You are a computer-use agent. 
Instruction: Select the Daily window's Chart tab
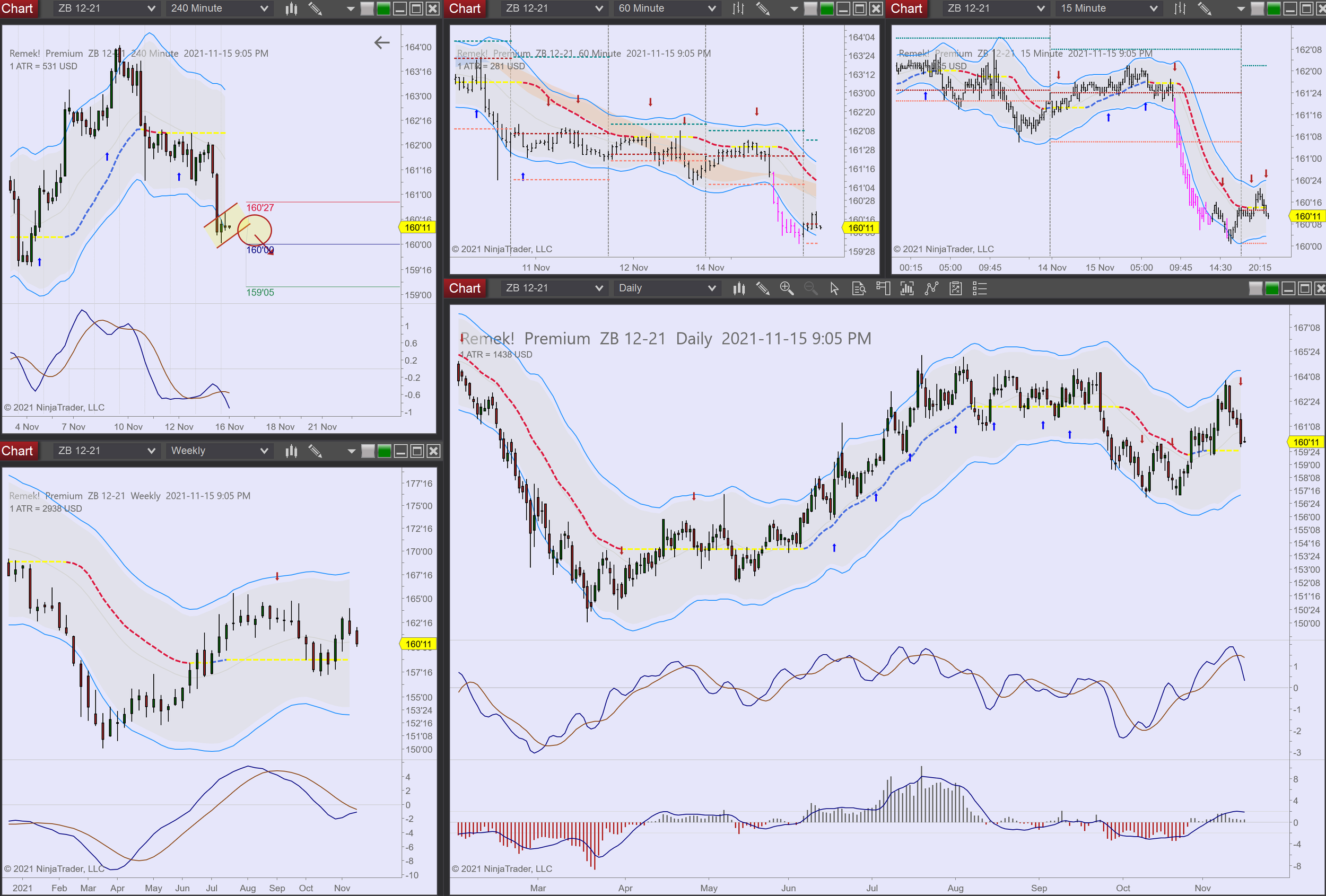coord(465,288)
